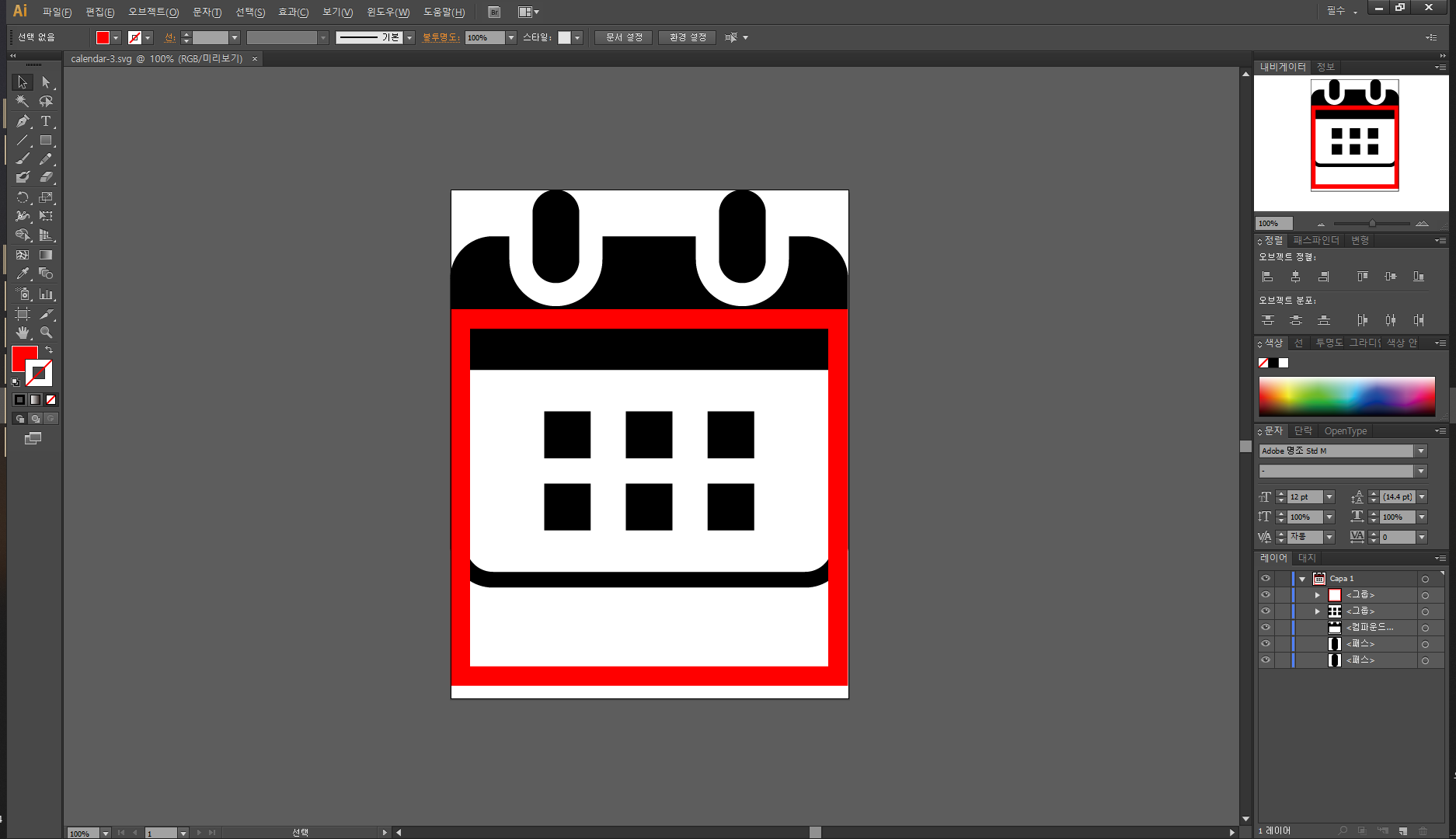
Task: Expand the second <그룹> sublayer
Action: coord(1318,611)
